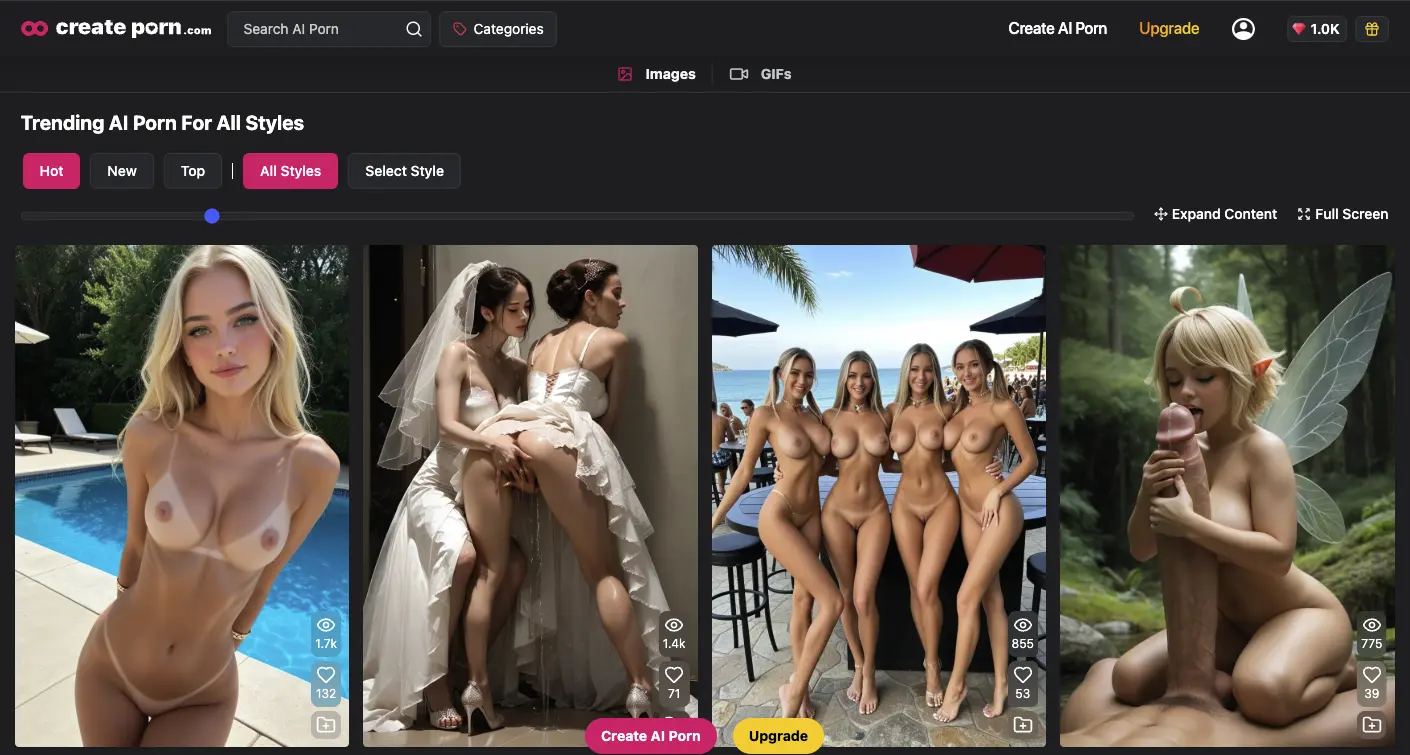This screenshot has width=1410, height=755.
Task: Click Expand Content icon above the gallery
Action: coord(1160,214)
